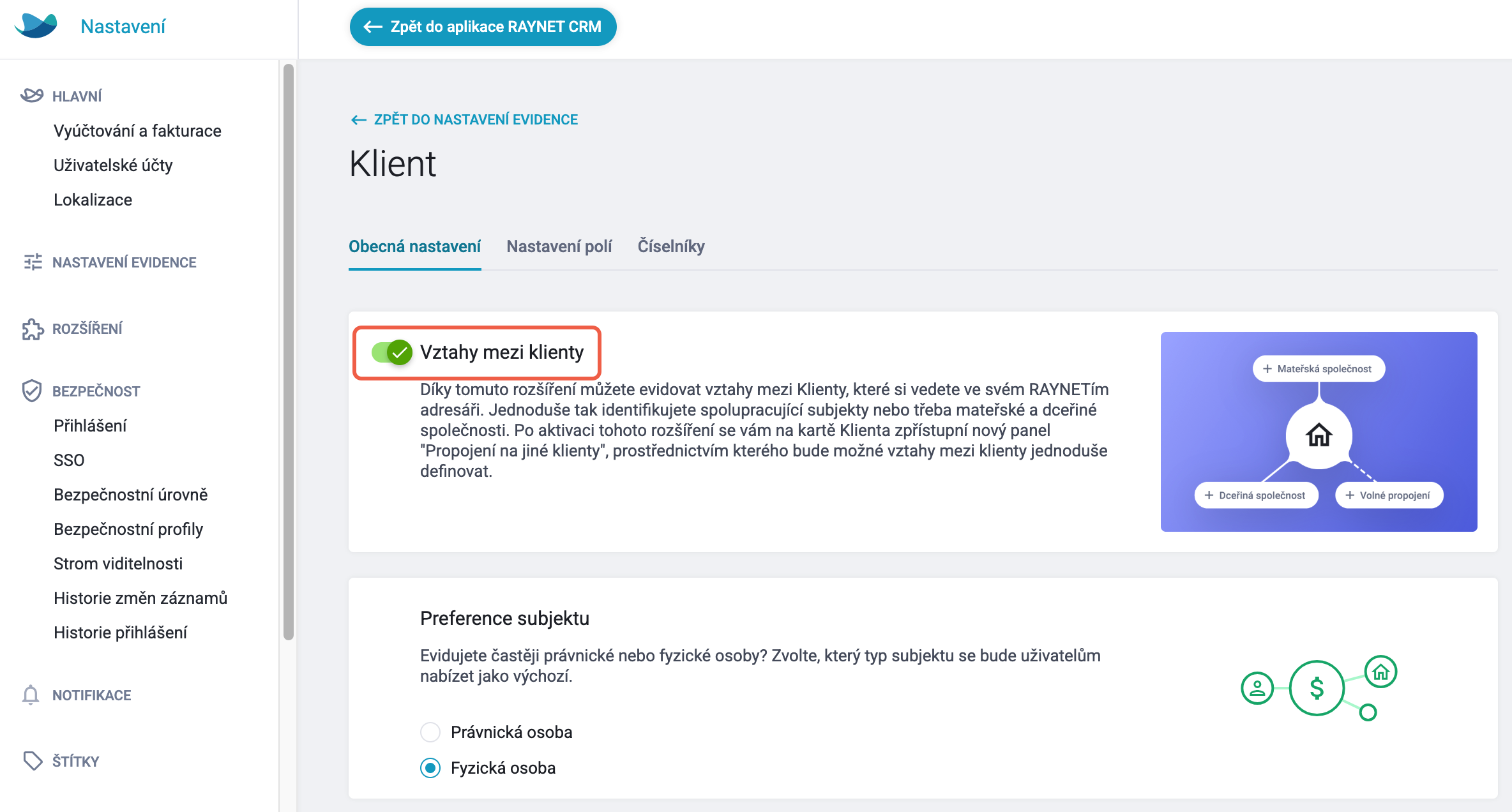Click Zpět do aplikace RAYNET CRM button

pyautogui.click(x=483, y=27)
